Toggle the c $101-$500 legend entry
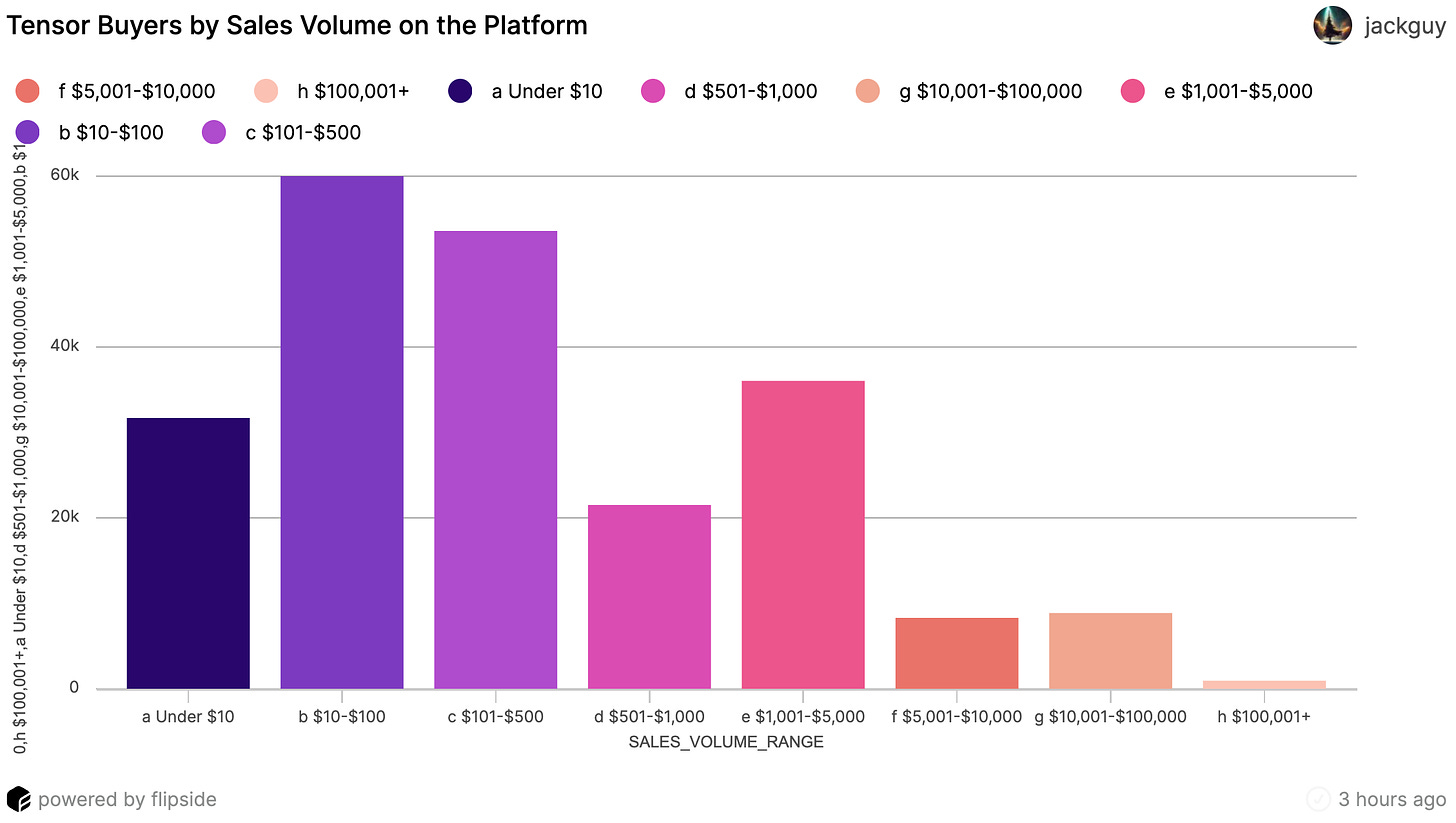1456x823 pixels. 281,132
